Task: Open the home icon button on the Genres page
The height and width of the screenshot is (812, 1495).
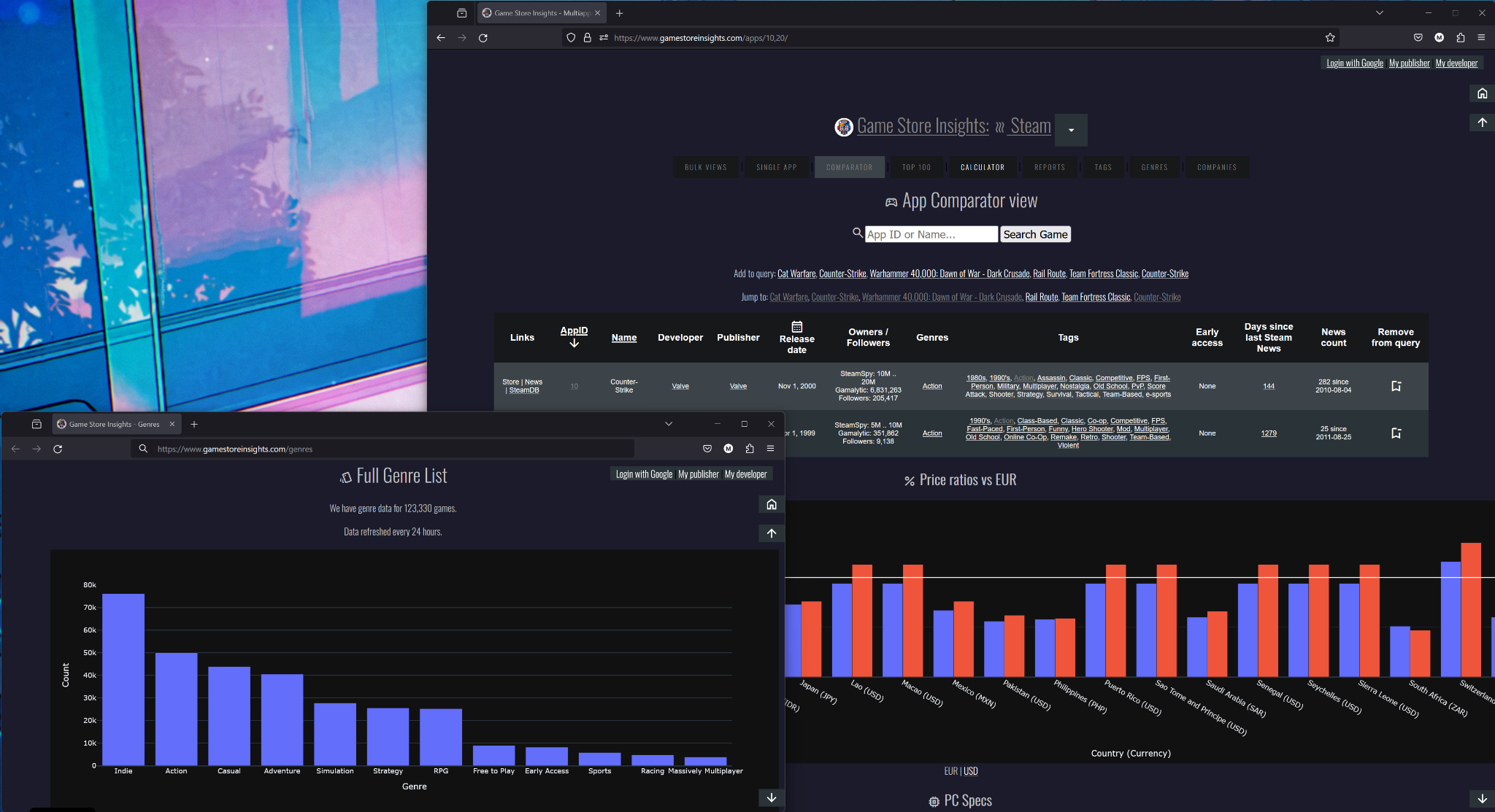Action: click(x=772, y=504)
